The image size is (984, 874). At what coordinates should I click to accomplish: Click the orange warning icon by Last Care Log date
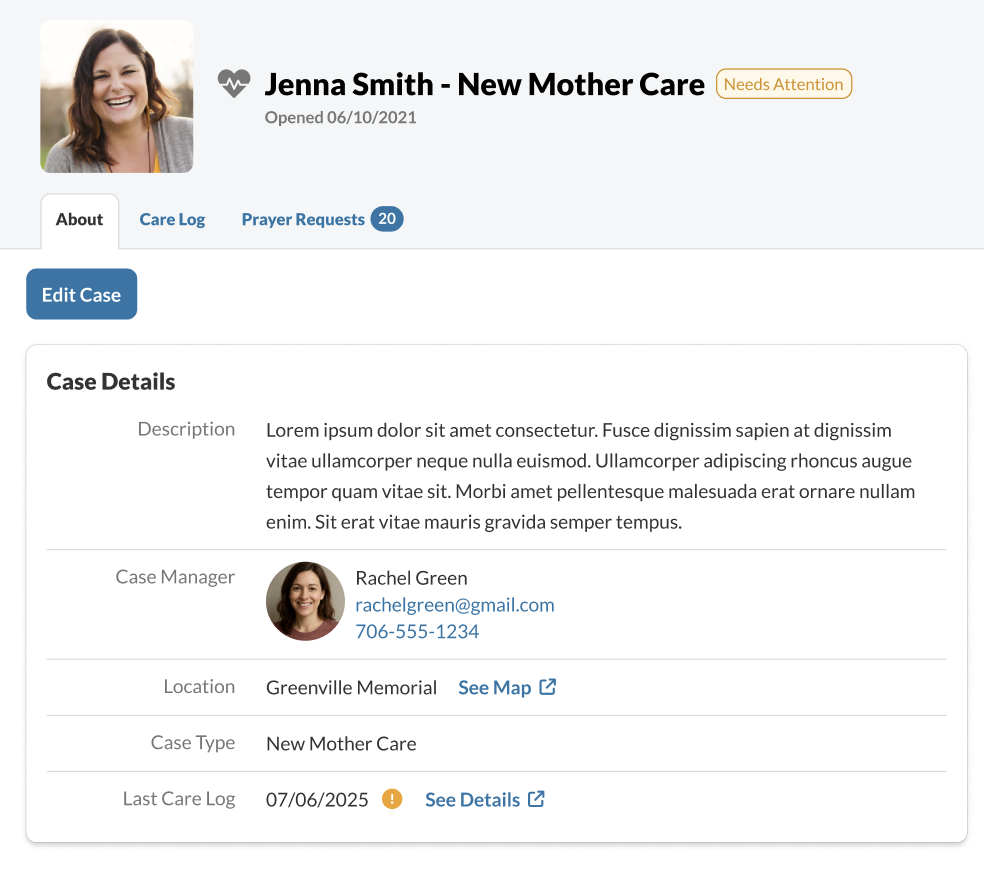pyautogui.click(x=392, y=799)
